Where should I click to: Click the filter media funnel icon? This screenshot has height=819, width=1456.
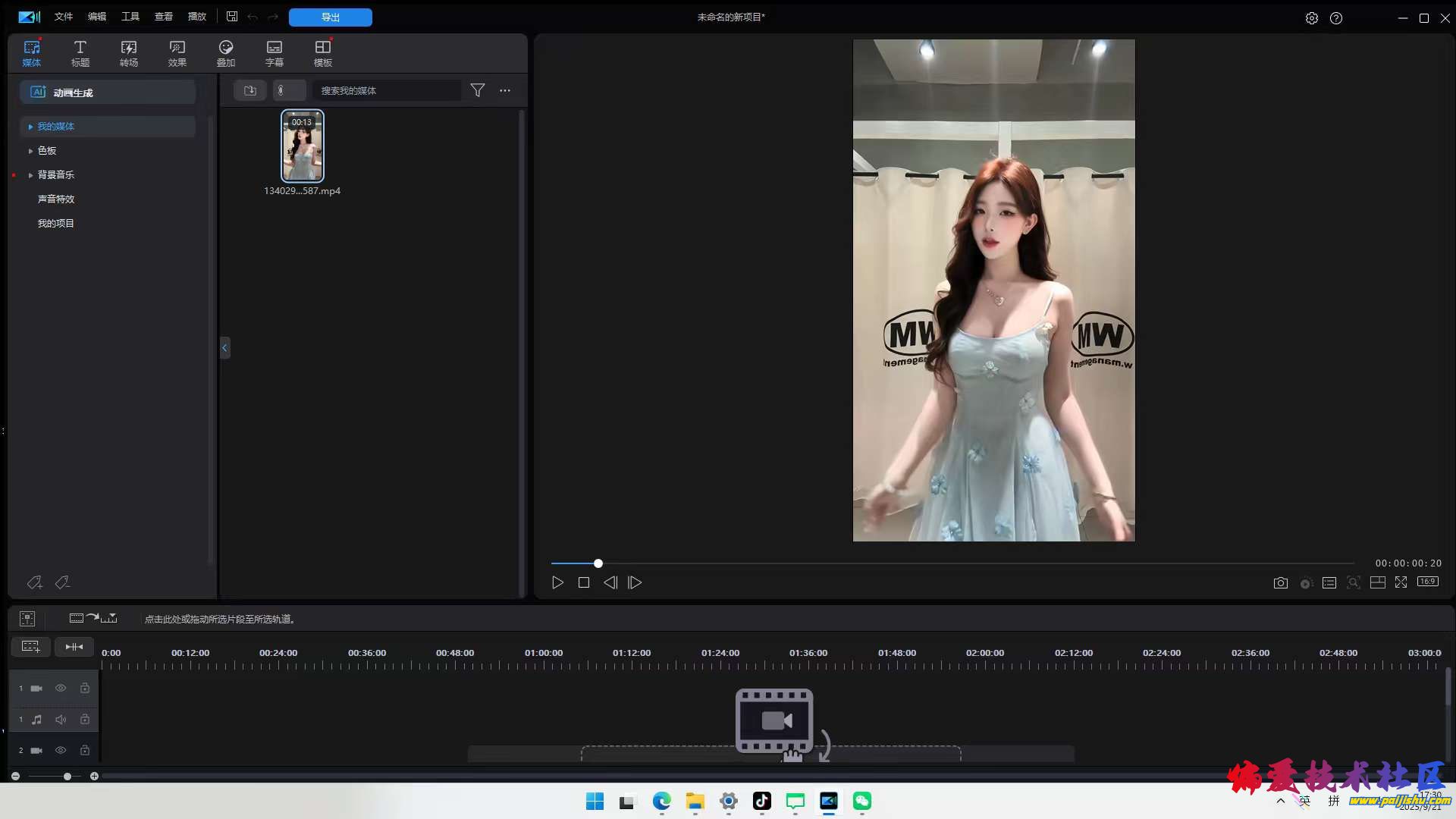tap(477, 90)
